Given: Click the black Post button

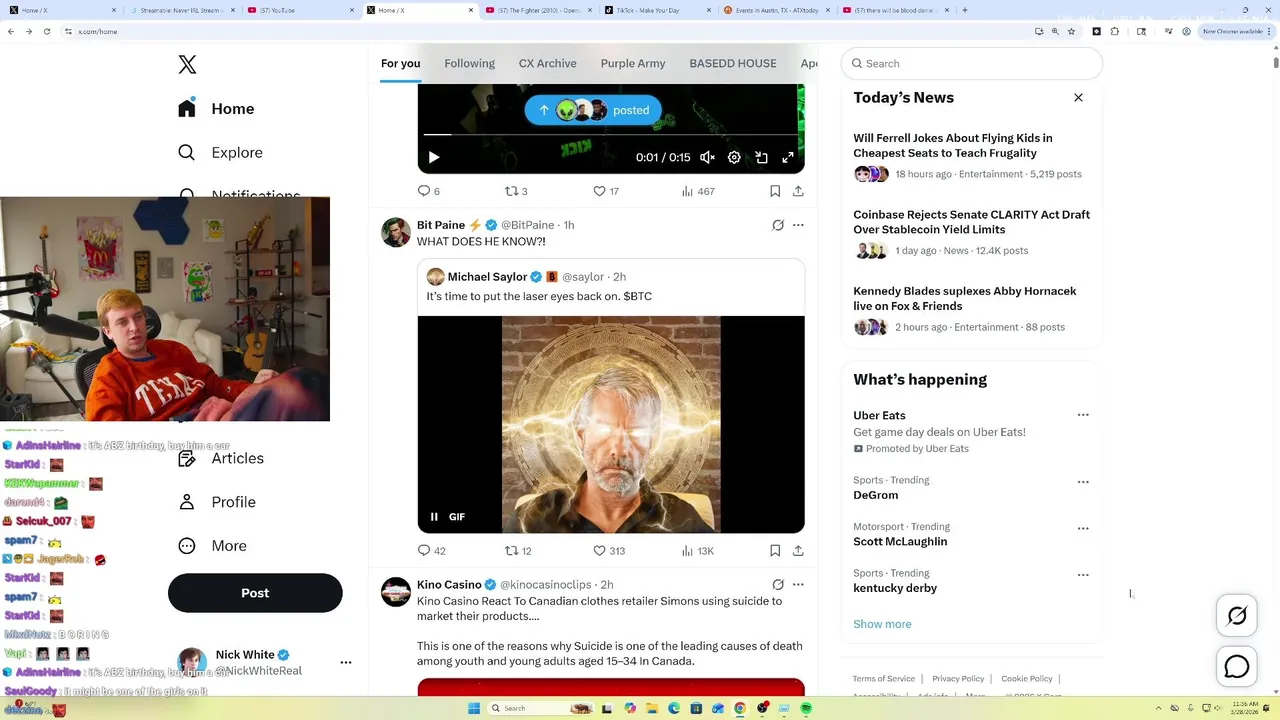Looking at the screenshot, I should [x=255, y=593].
